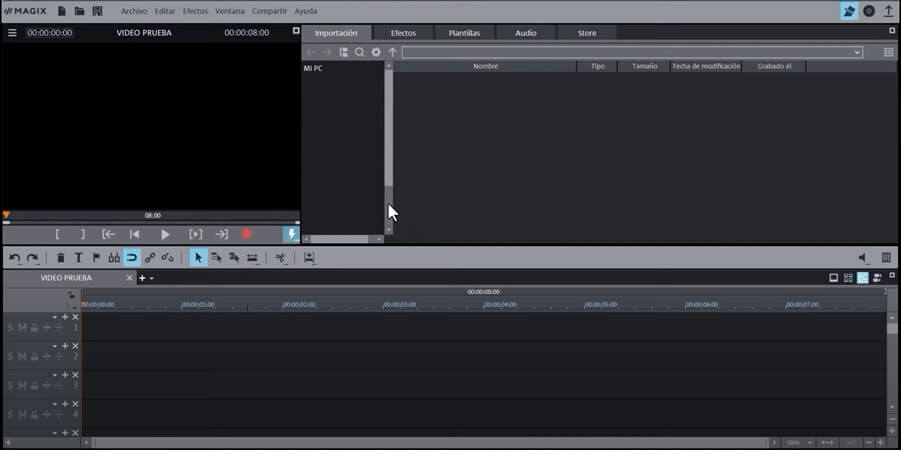Jump to range start
This screenshot has height=450, width=901.
click(109, 234)
